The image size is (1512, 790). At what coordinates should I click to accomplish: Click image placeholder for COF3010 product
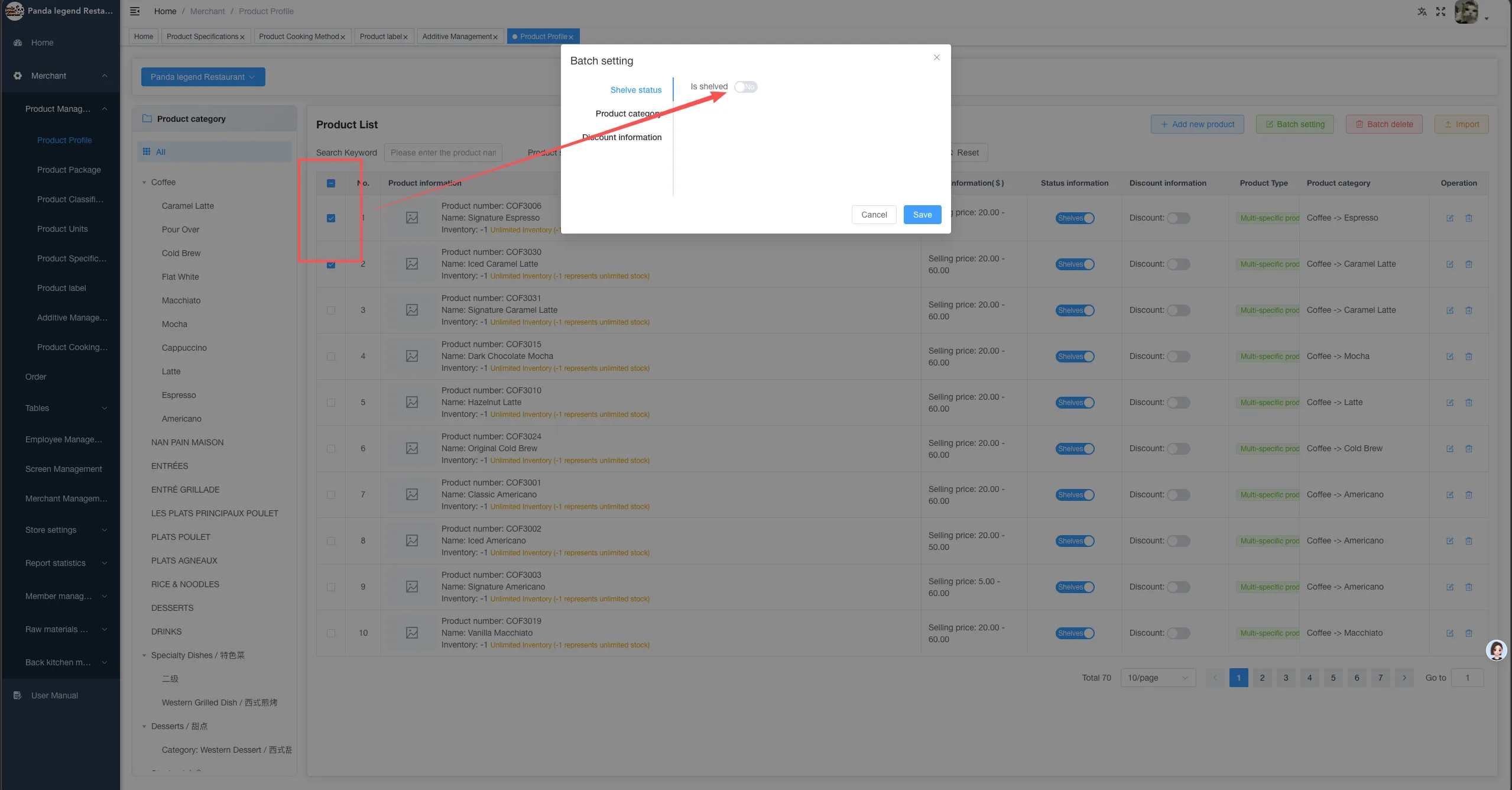coord(412,402)
